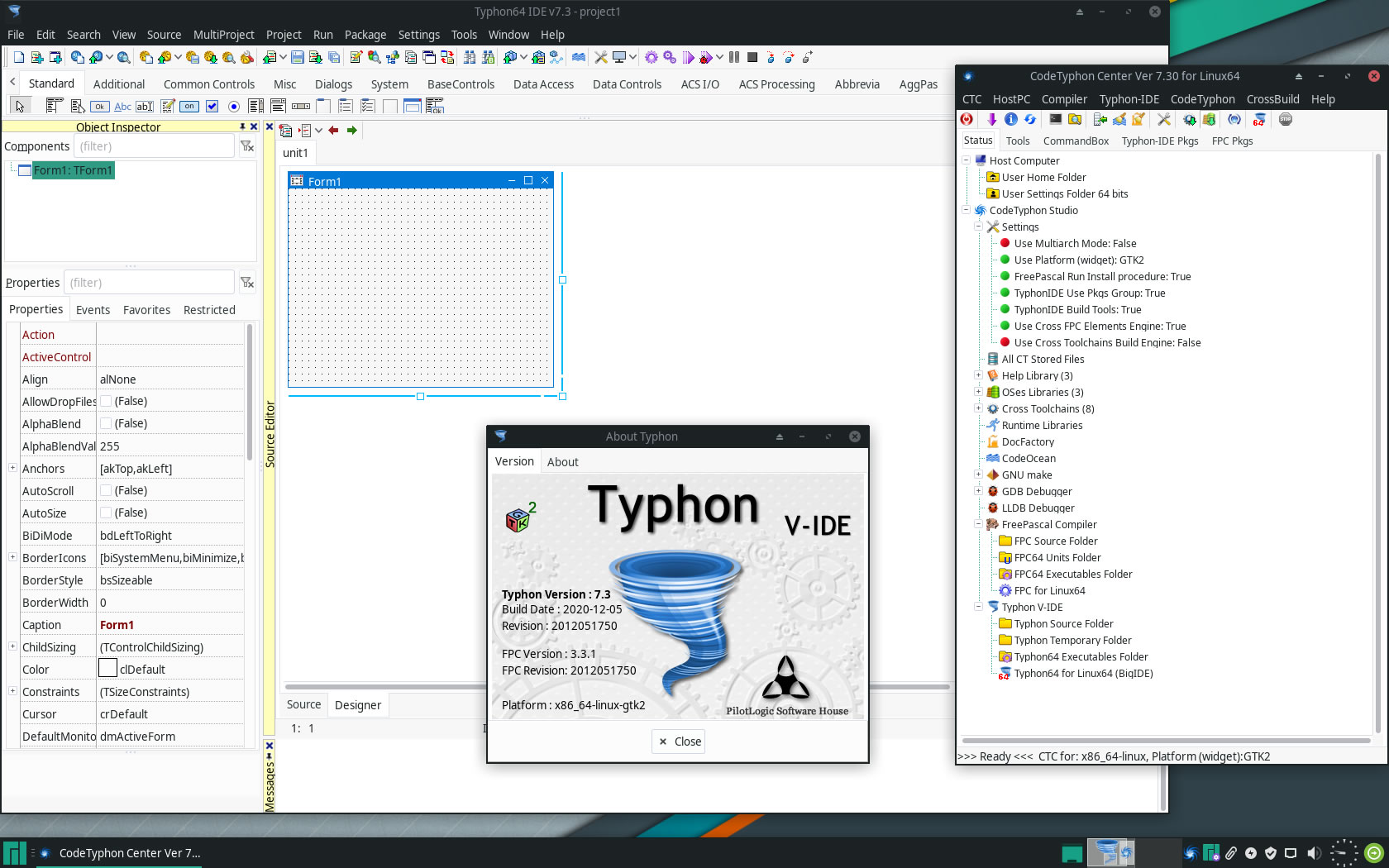This screenshot has height=868, width=1389.
Task: Expand the Cross Toolchains (8) tree node
Action: click(978, 408)
